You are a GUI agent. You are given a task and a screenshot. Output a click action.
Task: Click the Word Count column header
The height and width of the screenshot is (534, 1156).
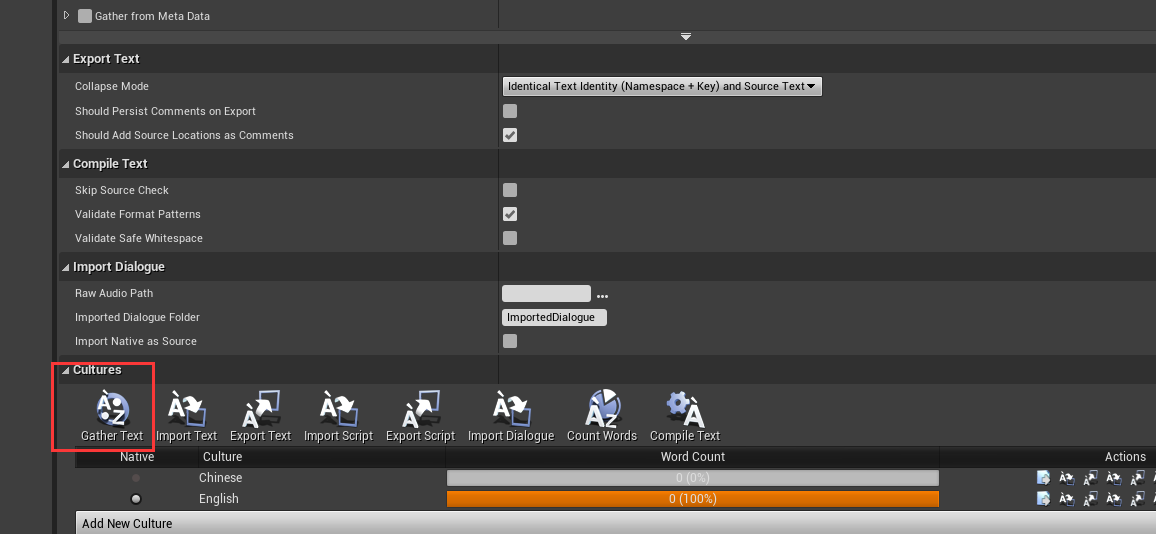[x=692, y=457]
